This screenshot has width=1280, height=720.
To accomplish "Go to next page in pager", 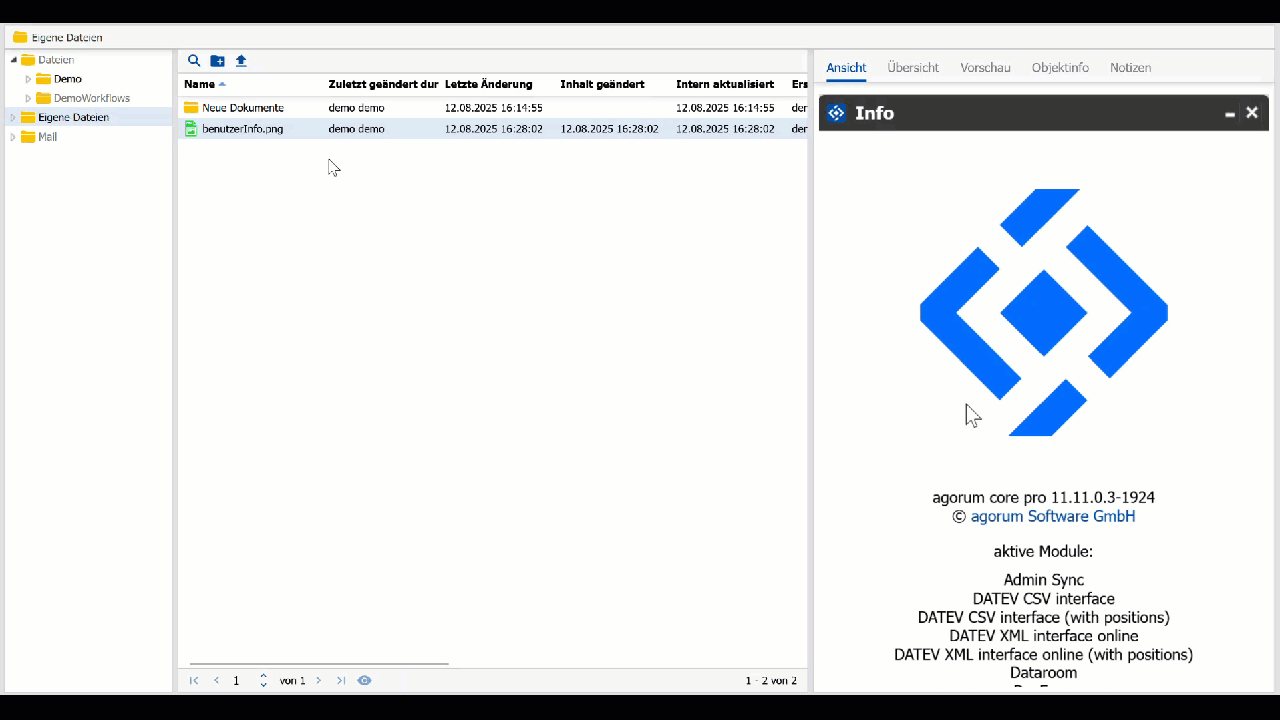I will [x=319, y=681].
